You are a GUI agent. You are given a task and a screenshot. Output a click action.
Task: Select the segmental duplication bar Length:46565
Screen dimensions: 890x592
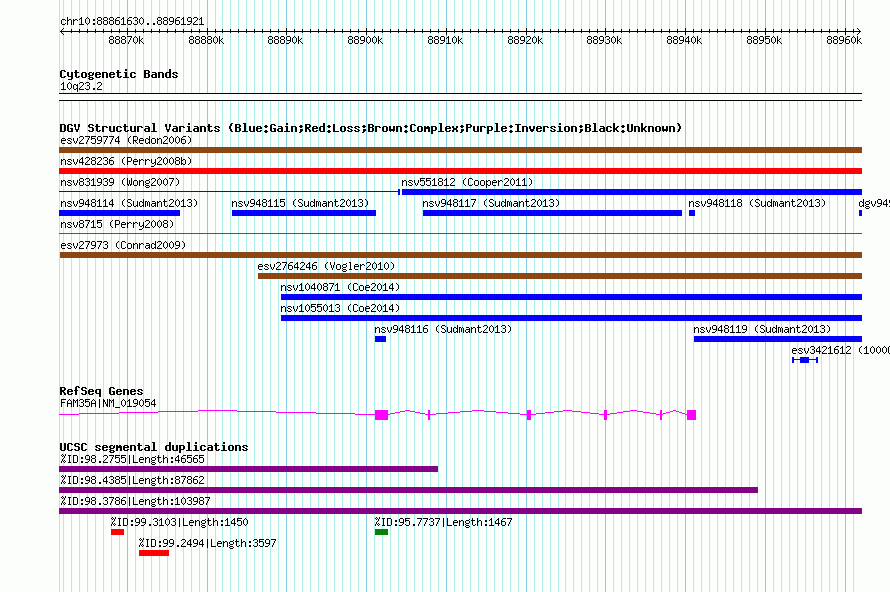249,469
